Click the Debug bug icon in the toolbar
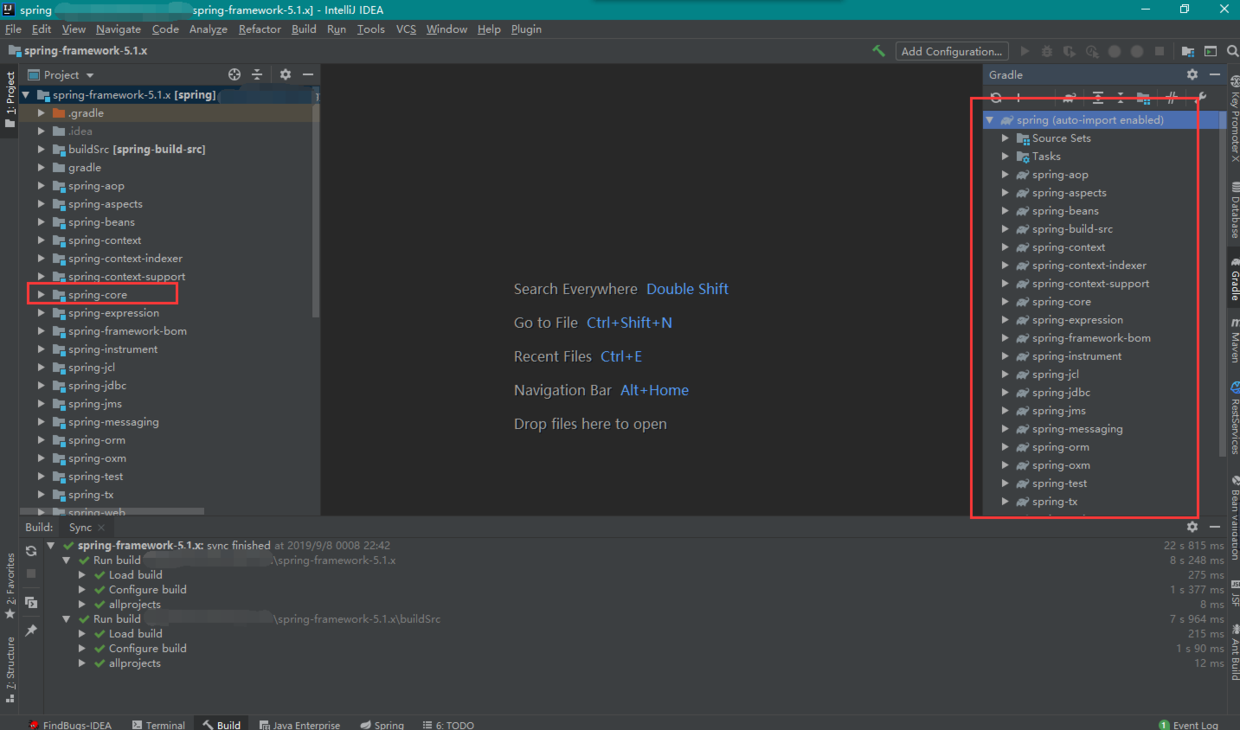Image resolution: width=1240 pixels, height=730 pixels. [x=1047, y=51]
